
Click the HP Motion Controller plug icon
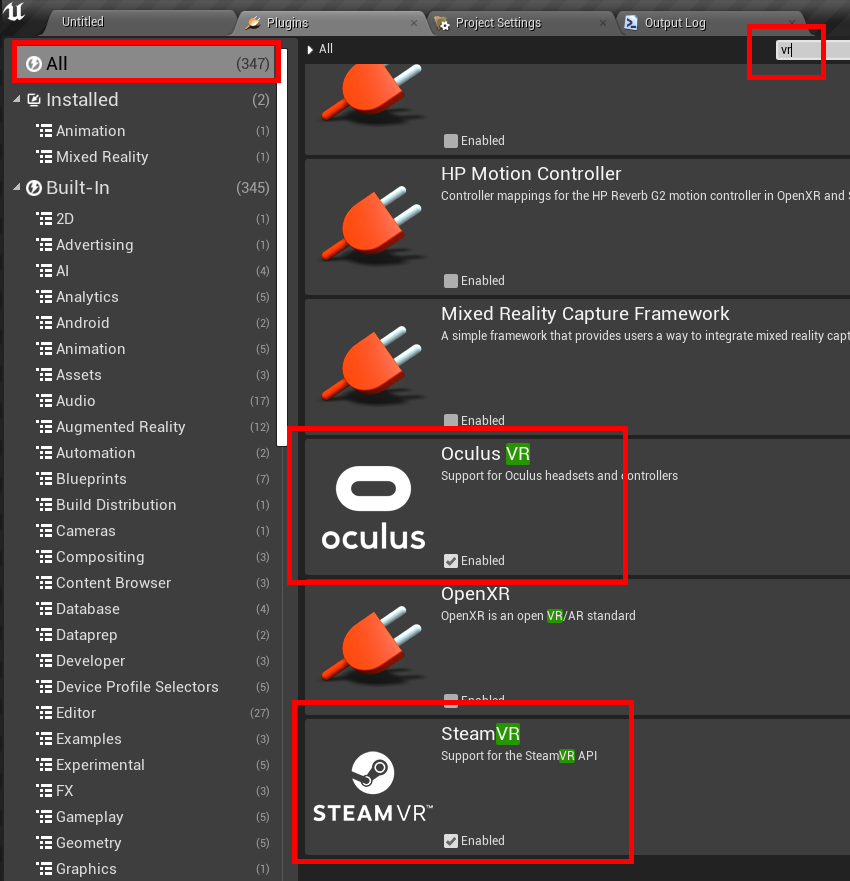(x=372, y=226)
